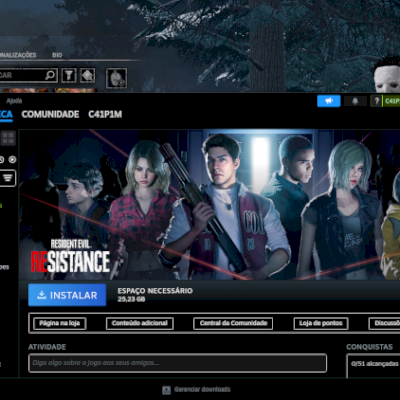Click the character portrait icon button
This screenshot has height=400, width=400.
point(116,78)
